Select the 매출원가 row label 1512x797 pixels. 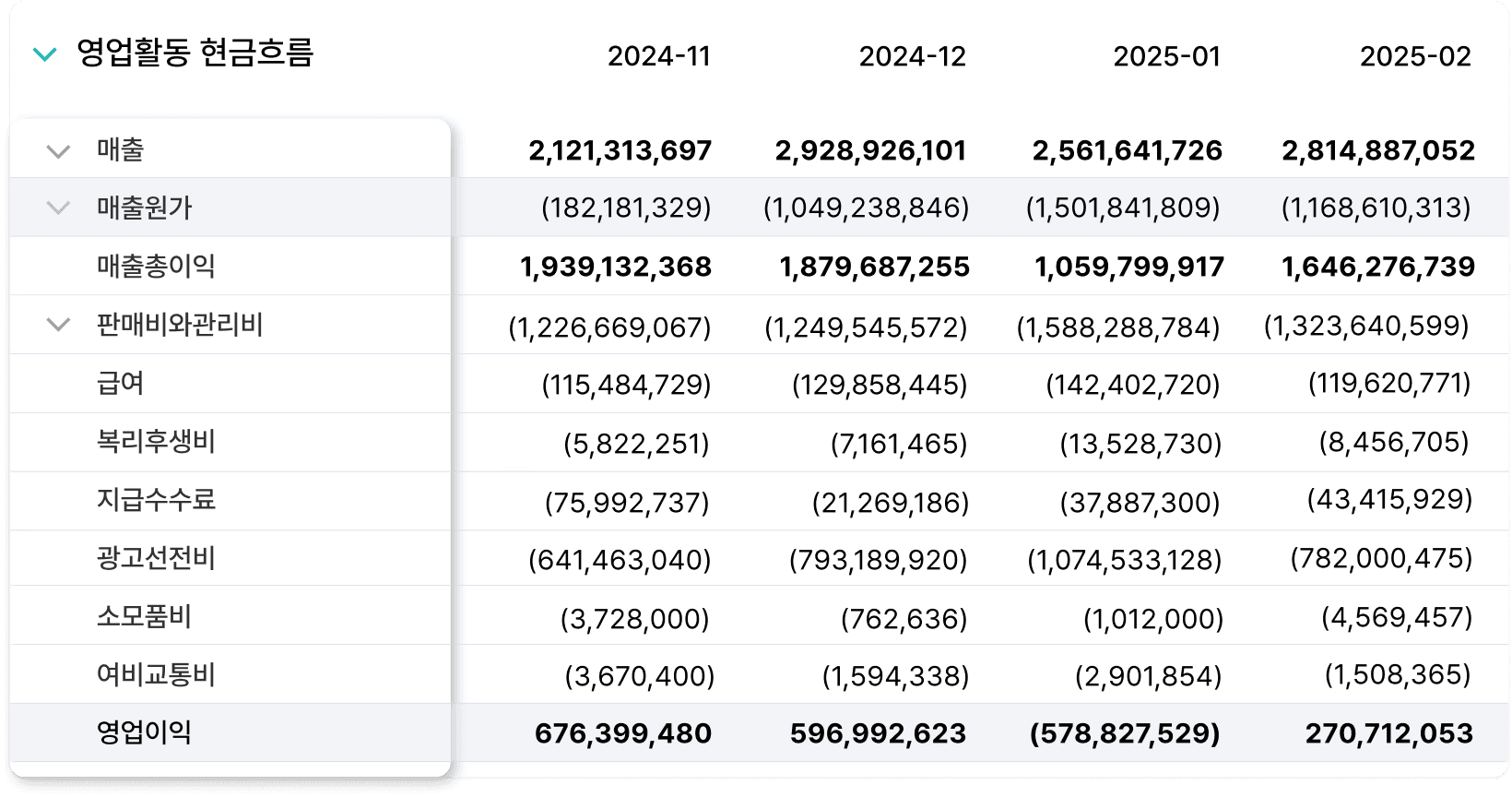(x=145, y=208)
